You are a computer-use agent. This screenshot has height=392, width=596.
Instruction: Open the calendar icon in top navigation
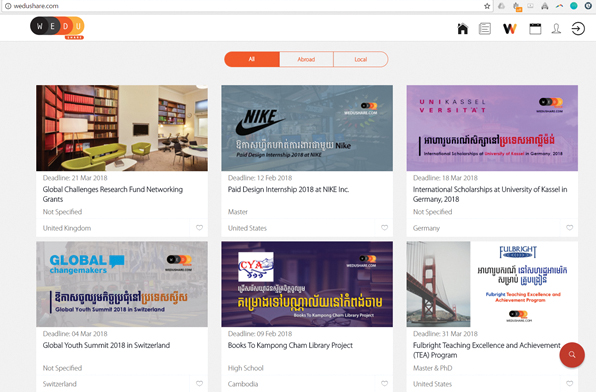tap(535, 29)
